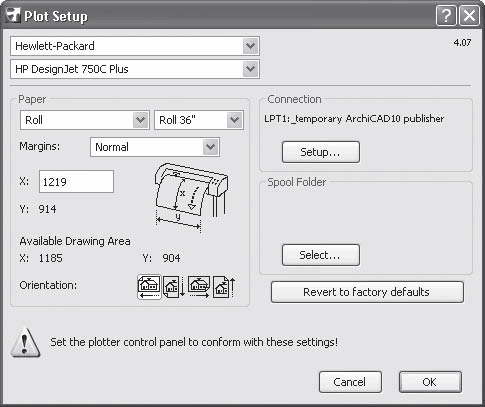Select portrait orientation with upward arrow

pos(224,287)
